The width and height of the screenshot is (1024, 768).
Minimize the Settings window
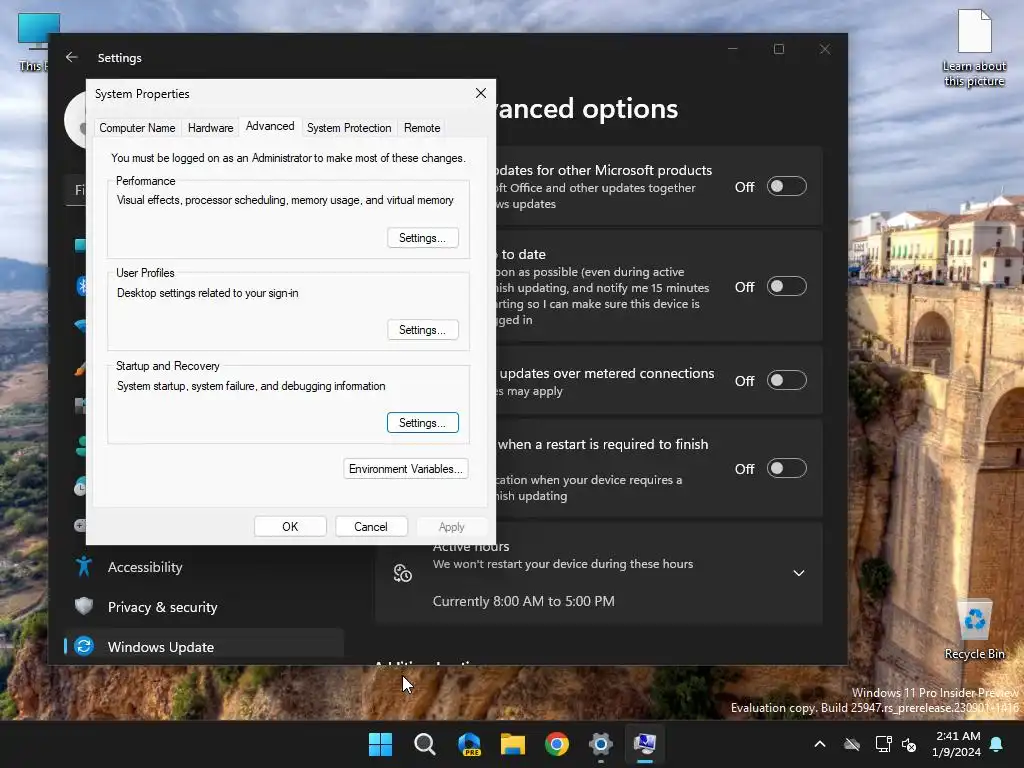point(733,49)
